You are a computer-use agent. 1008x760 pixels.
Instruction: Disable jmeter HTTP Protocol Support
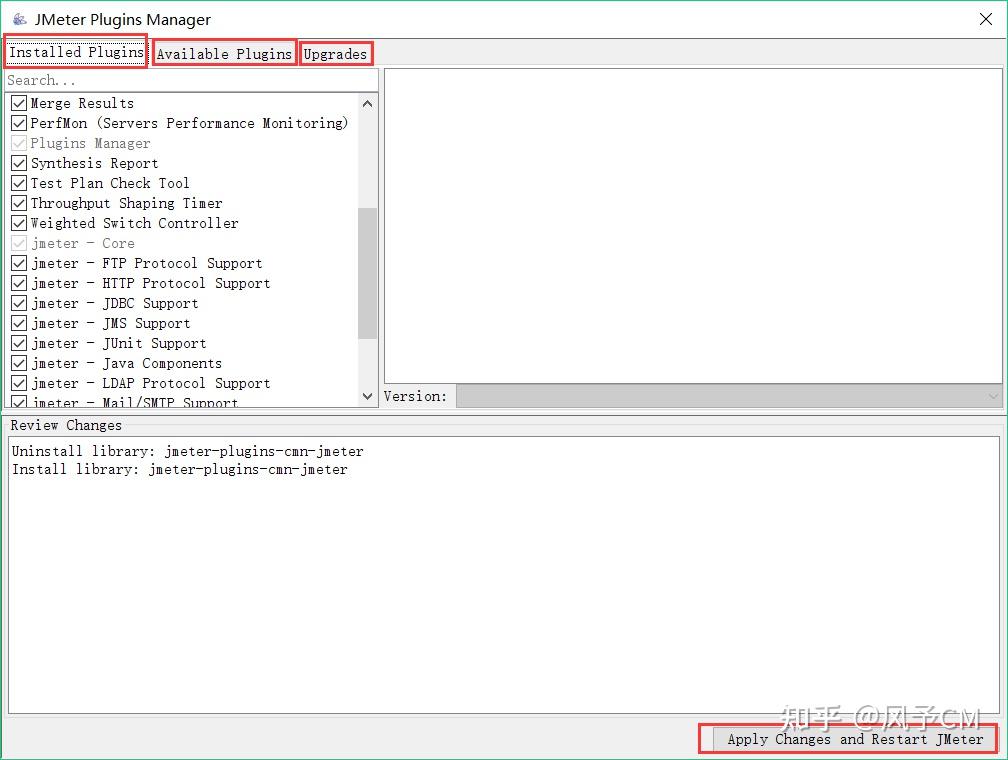(x=18, y=282)
